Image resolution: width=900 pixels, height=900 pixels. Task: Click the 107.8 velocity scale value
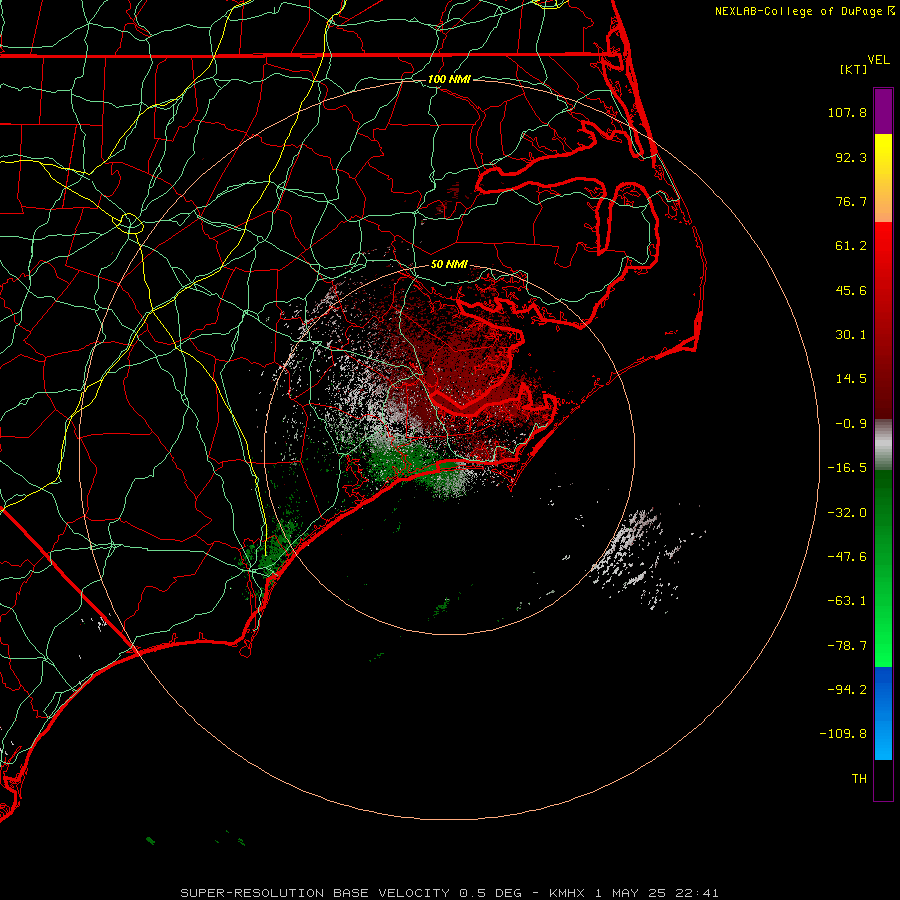[x=847, y=112]
